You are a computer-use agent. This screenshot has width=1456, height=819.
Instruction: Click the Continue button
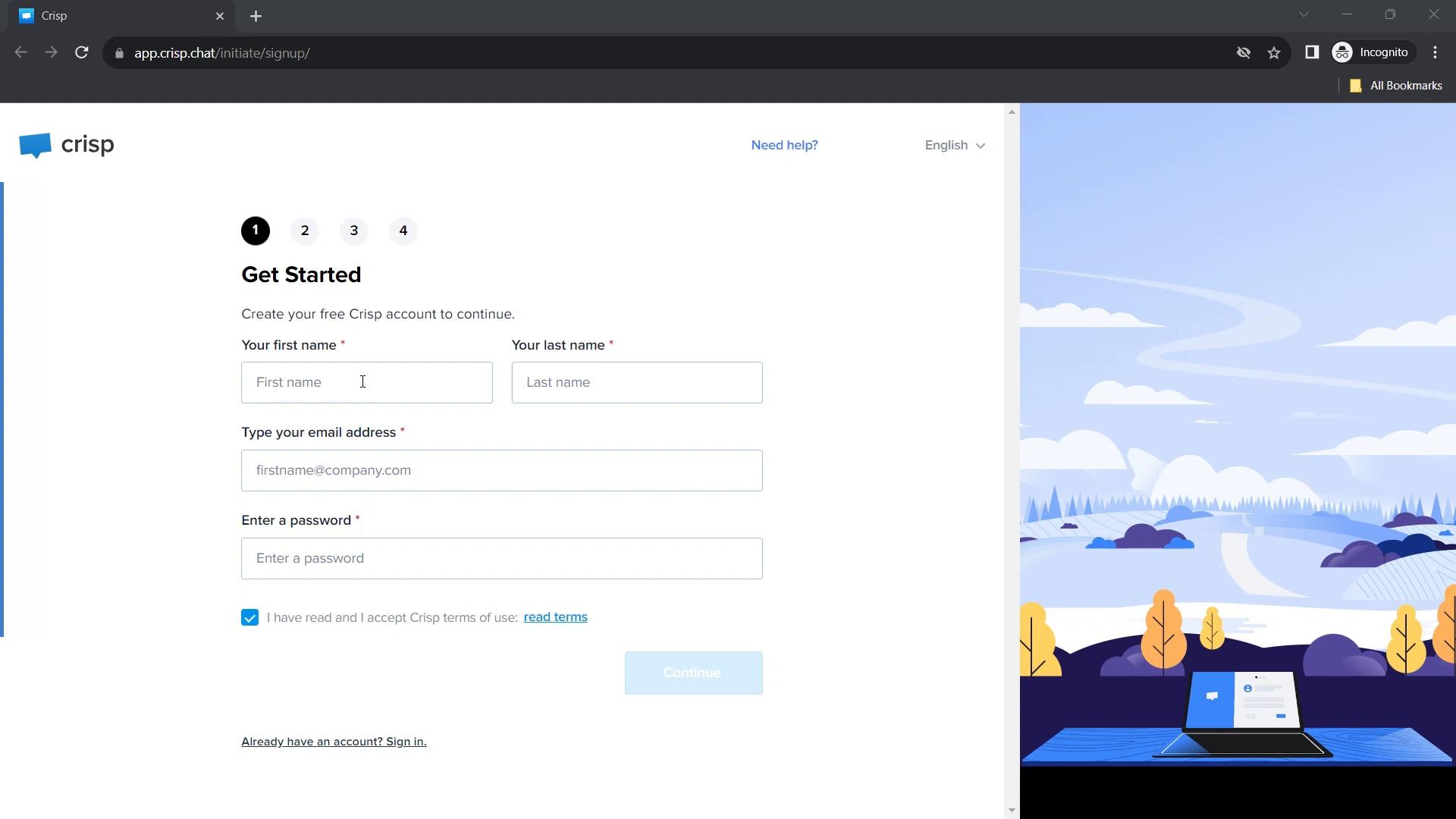693,672
